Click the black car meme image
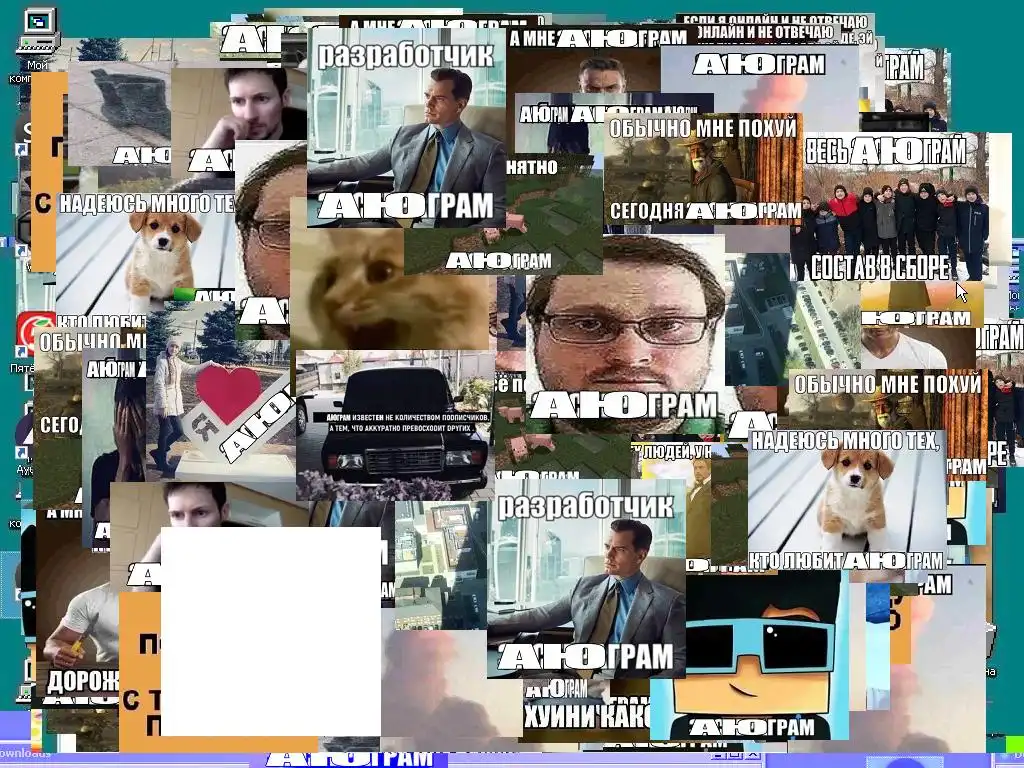The width and height of the screenshot is (1024, 768). click(x=395, y=425)
